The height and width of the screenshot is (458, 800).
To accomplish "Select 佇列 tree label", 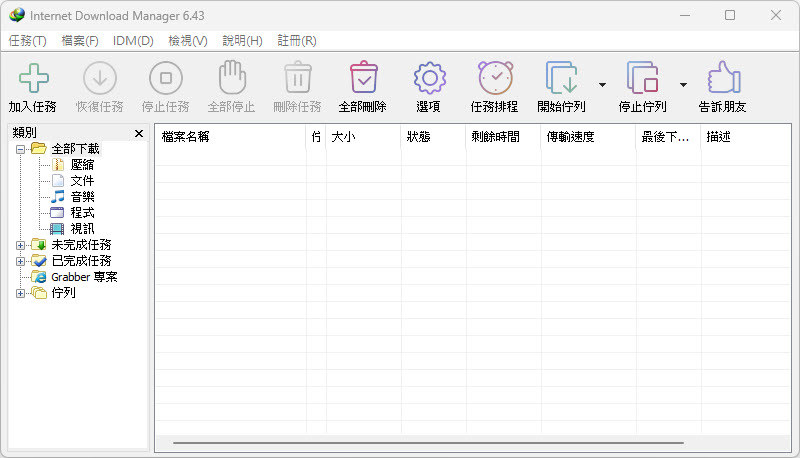I will click(x=63, y=293).
